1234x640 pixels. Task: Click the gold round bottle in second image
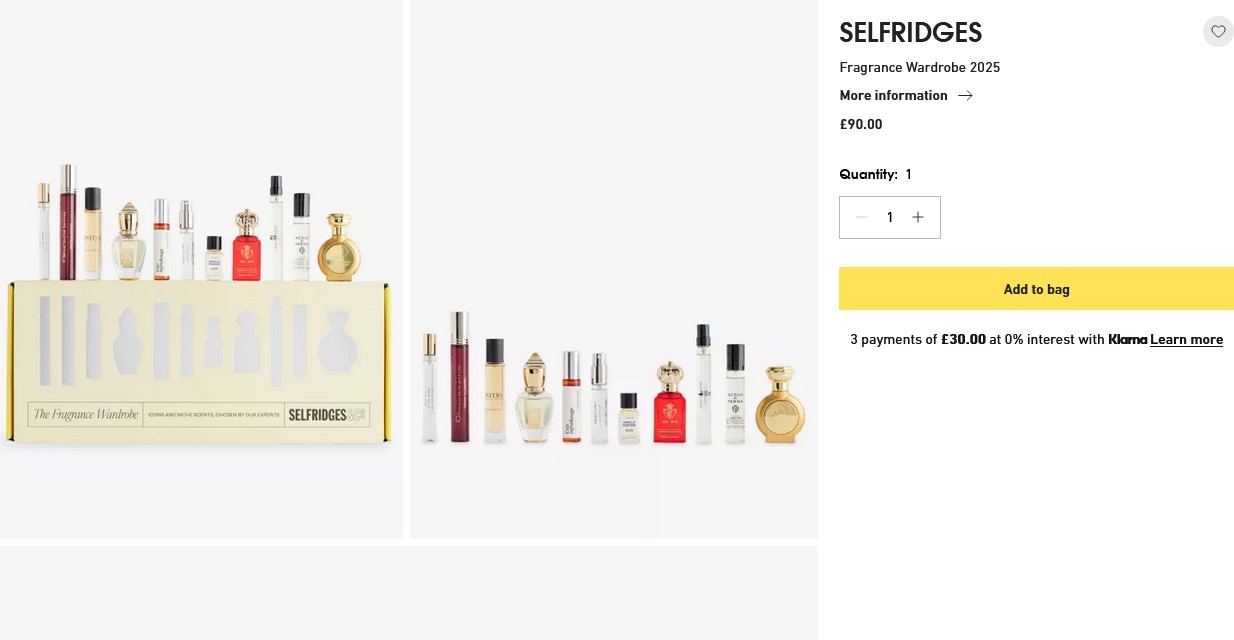point(779,405)
